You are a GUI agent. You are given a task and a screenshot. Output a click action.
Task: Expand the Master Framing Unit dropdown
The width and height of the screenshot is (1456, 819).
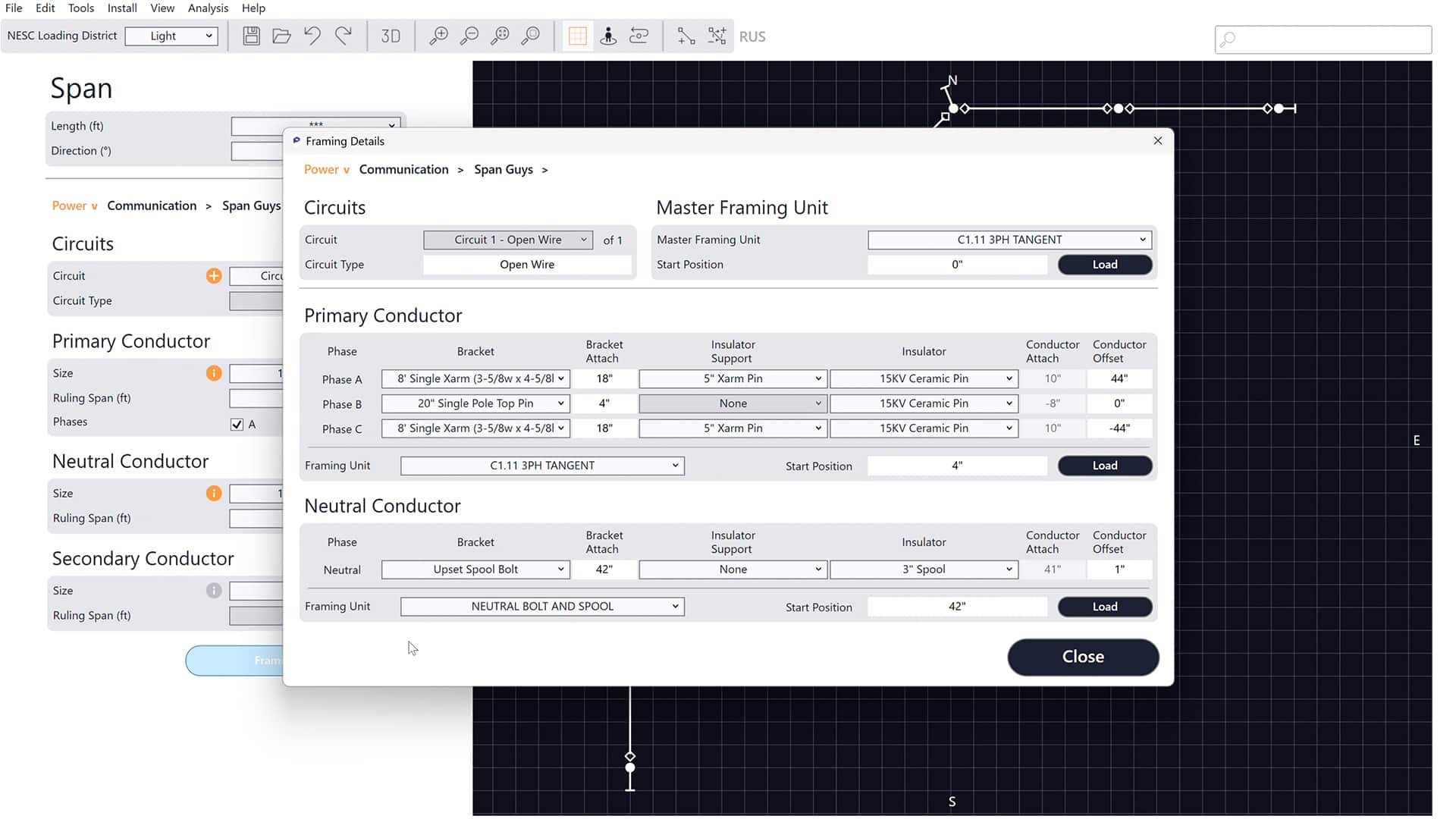1009,240
